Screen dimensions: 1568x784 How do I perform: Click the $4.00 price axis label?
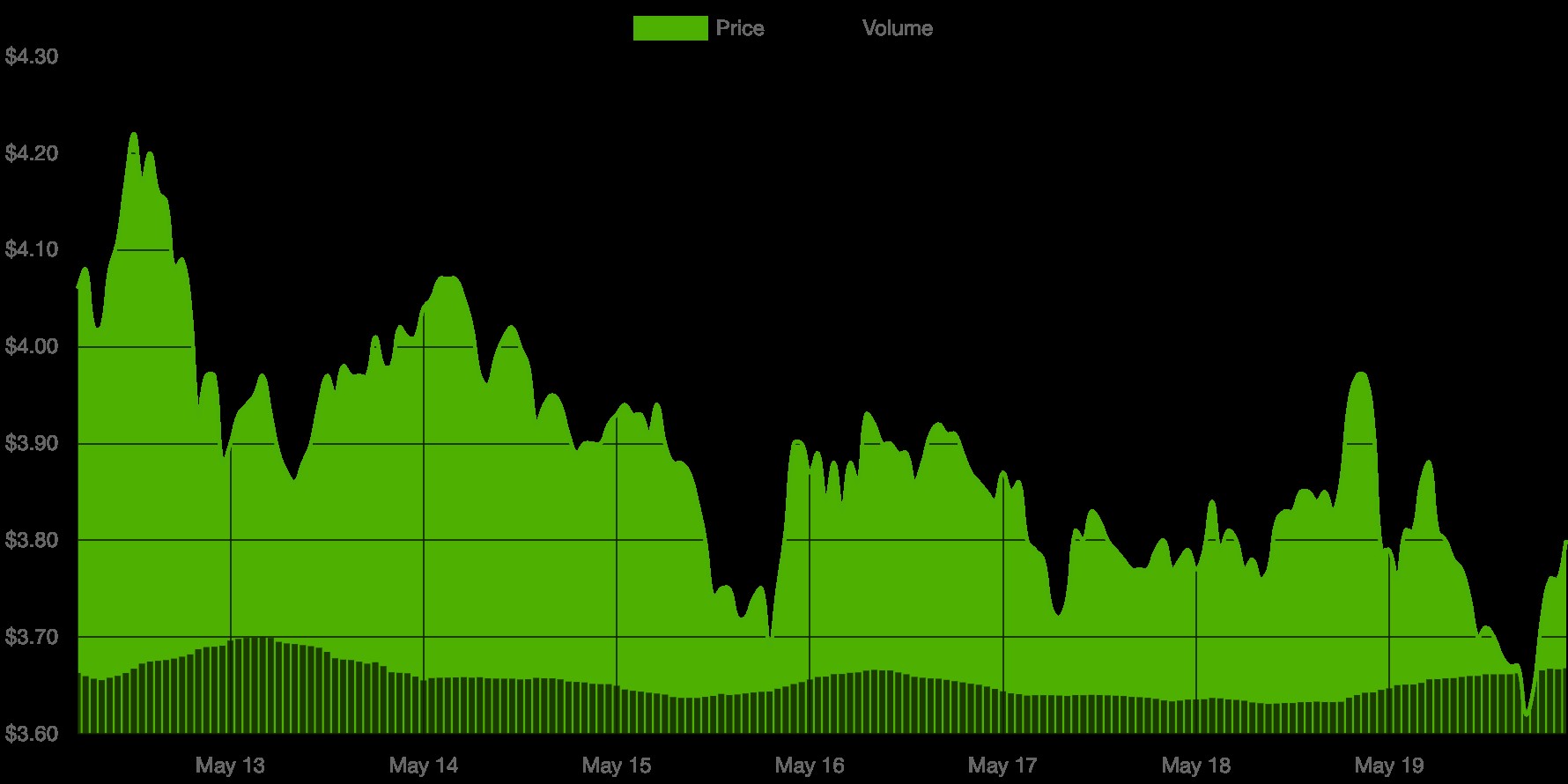coord(32,347)
